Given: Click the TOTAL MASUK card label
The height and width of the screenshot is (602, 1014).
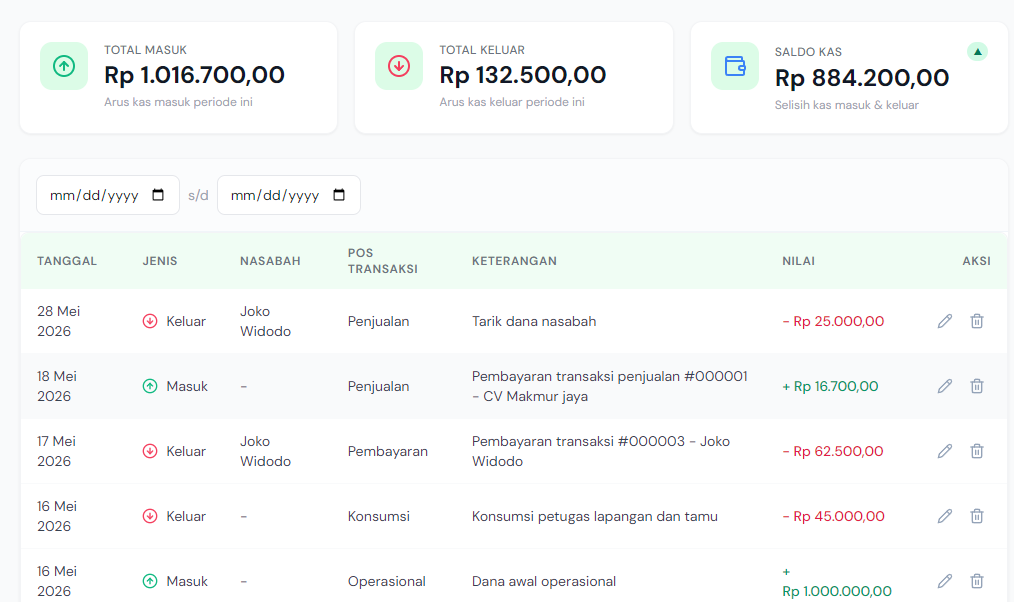Looking at the screenshot, I should point(146,50).
